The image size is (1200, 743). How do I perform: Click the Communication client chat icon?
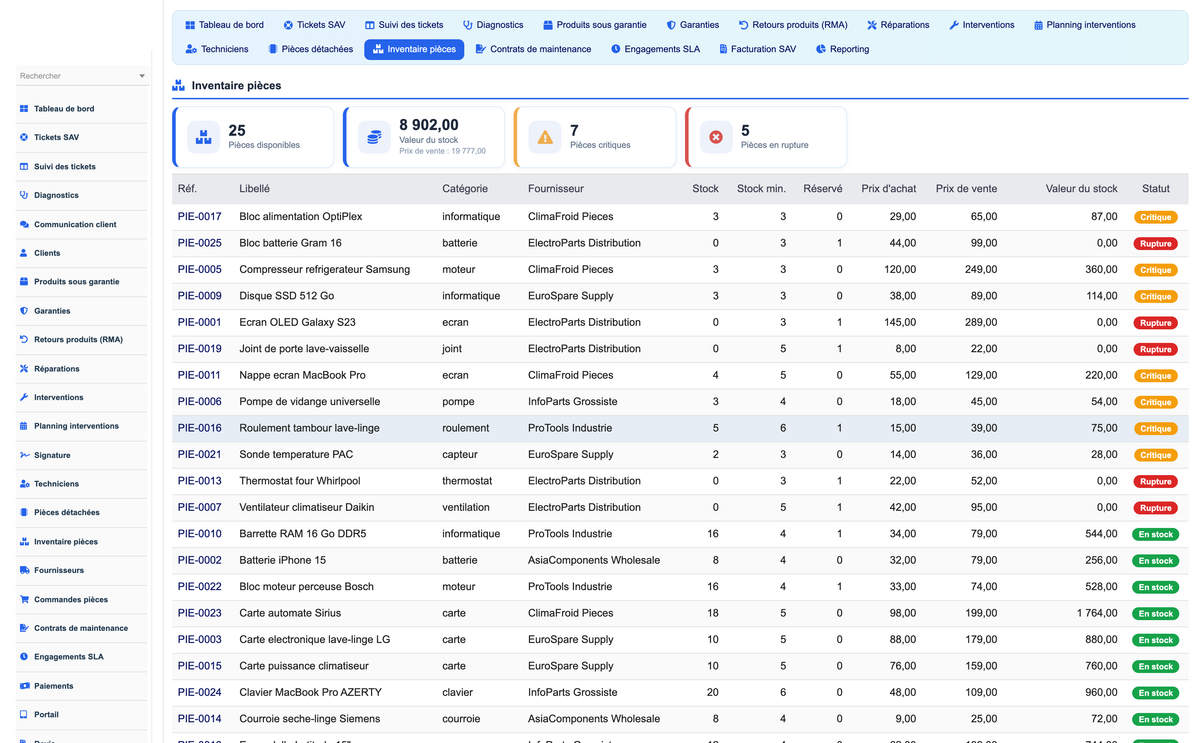click(x=24, y=225)
